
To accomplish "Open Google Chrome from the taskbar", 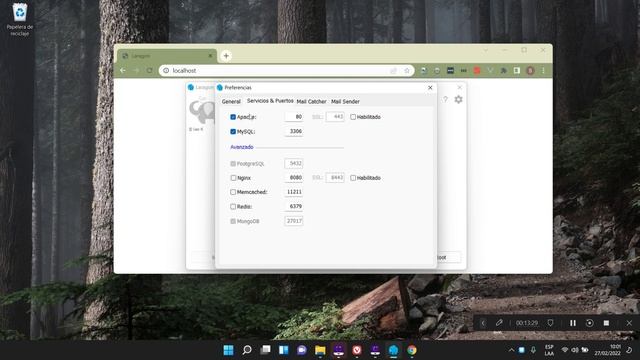I will (x=412, y=350).
